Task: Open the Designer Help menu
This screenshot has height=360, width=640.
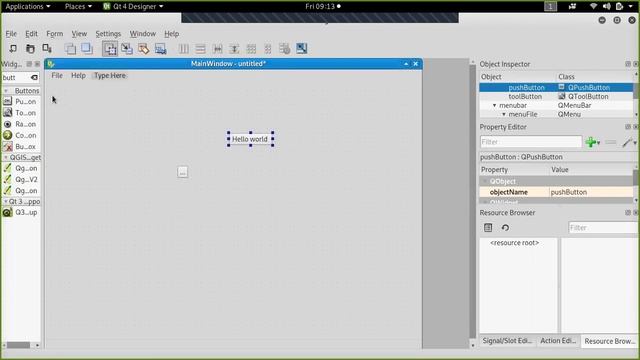Action: pyautogui.click(x=171, y=34)
